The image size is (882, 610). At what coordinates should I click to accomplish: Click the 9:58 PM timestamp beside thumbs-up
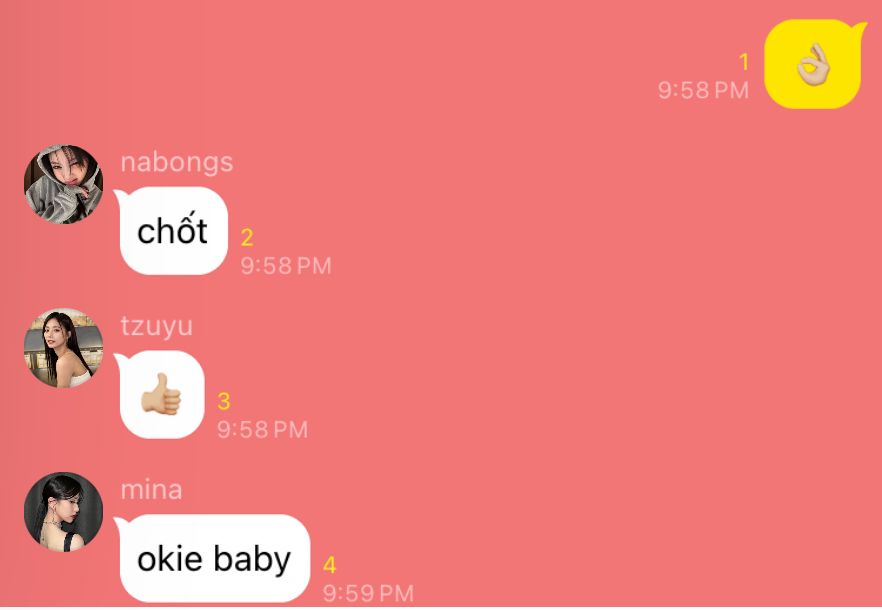[x=263, y=429]
